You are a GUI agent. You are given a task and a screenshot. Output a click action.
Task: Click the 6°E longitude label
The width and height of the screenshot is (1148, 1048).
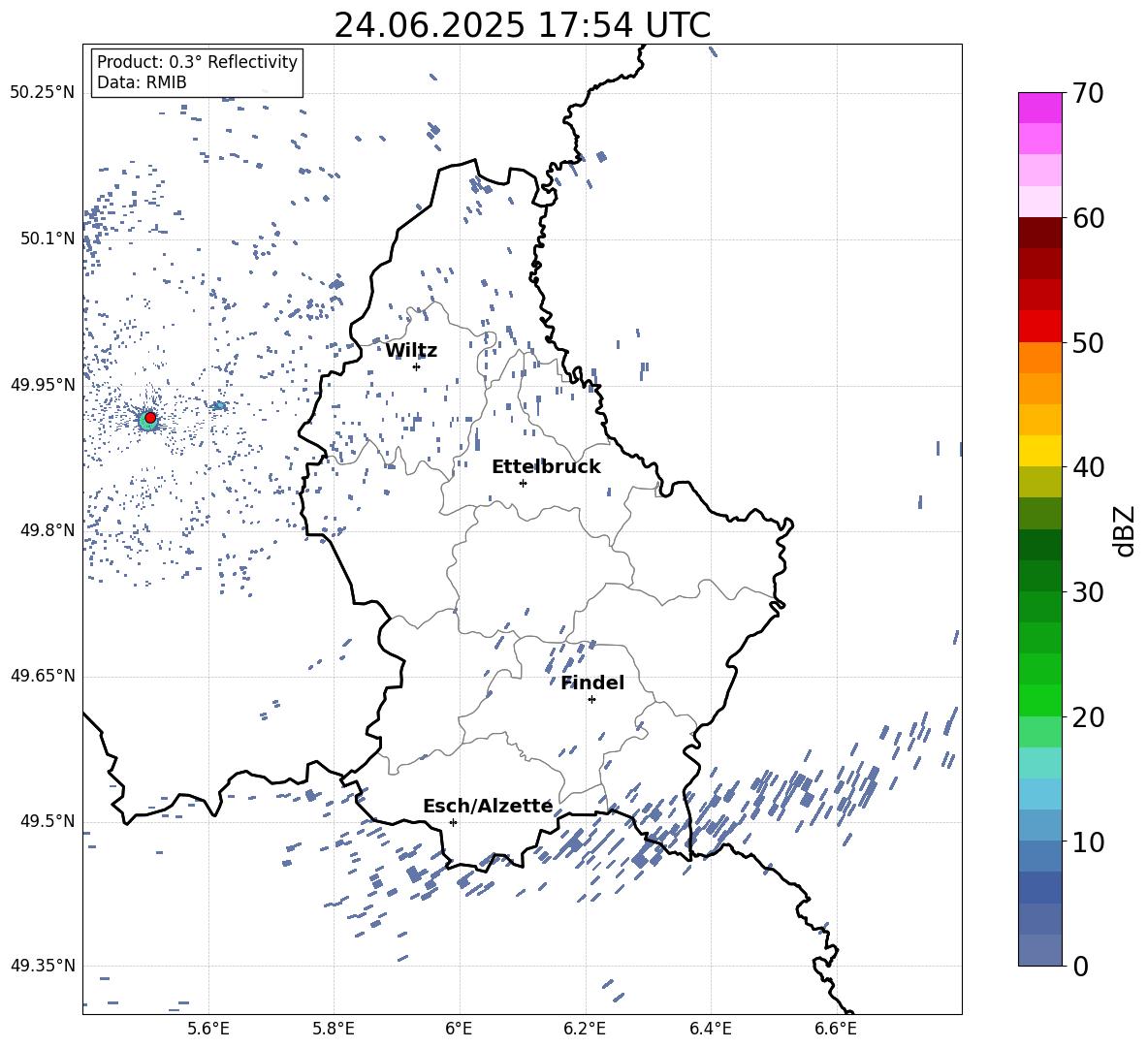(x=459, y=1029)
